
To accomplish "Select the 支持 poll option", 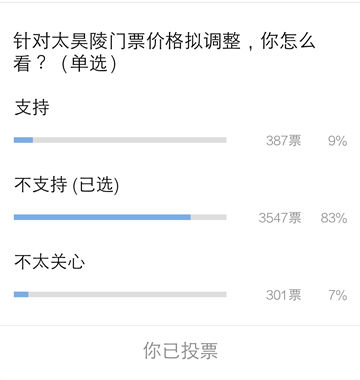I will (x=32, y=108).
